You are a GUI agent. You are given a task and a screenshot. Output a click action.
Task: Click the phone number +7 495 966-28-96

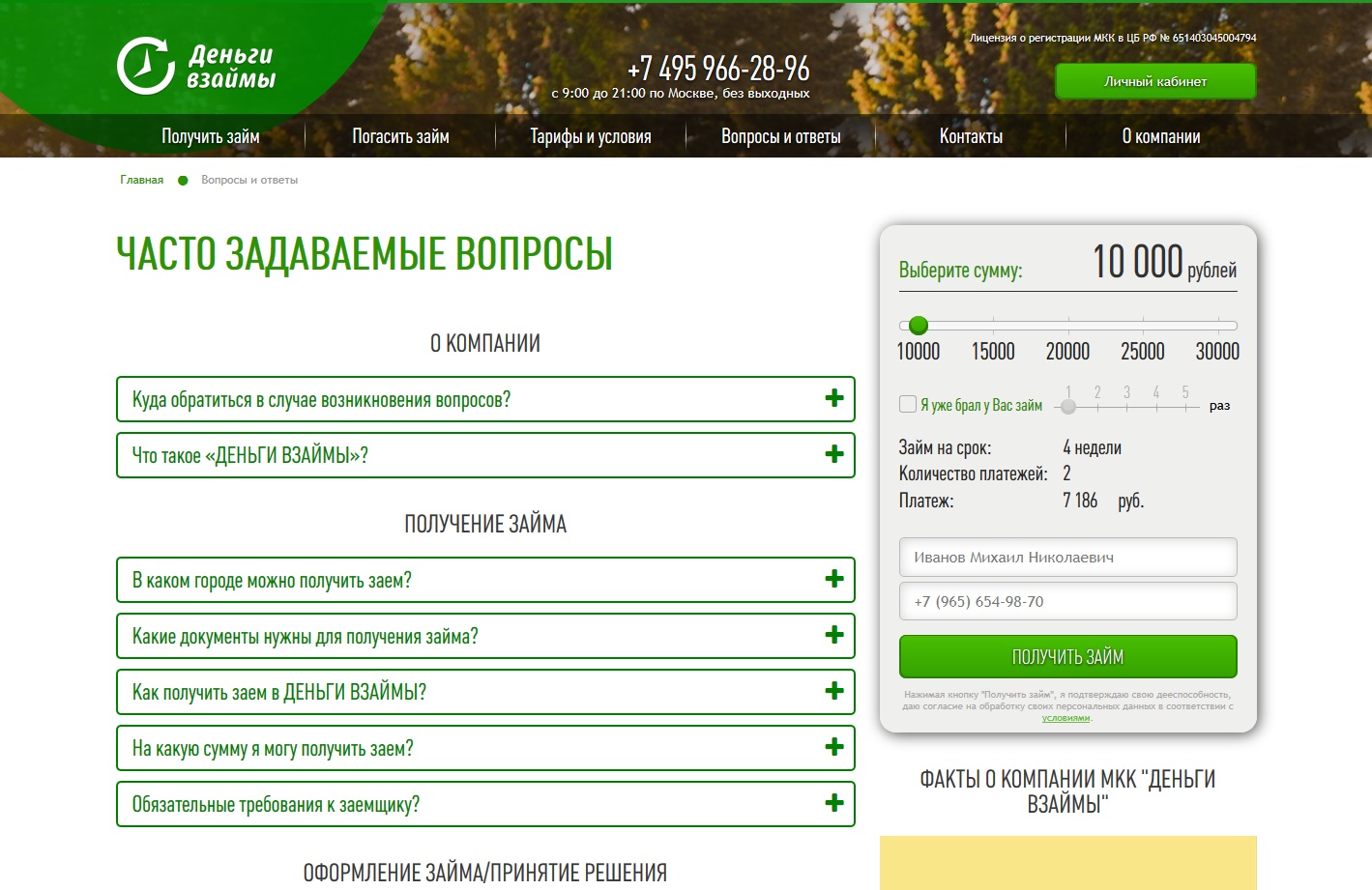pyautogui.click(x=718, y=69)
